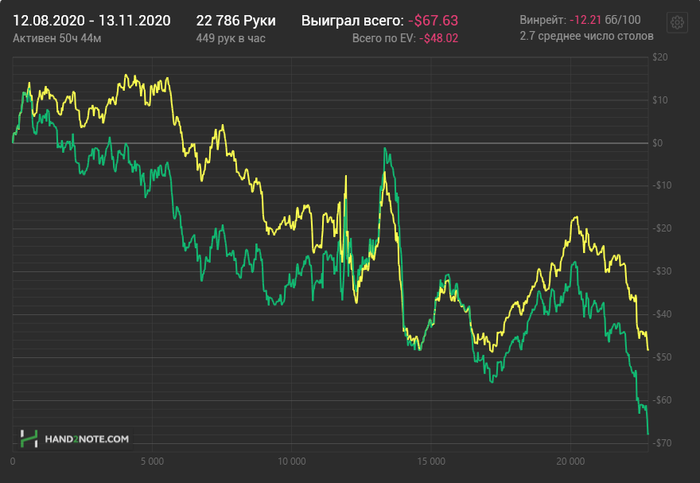Click the 'Выиграл всего:' label

click(352, 21)
